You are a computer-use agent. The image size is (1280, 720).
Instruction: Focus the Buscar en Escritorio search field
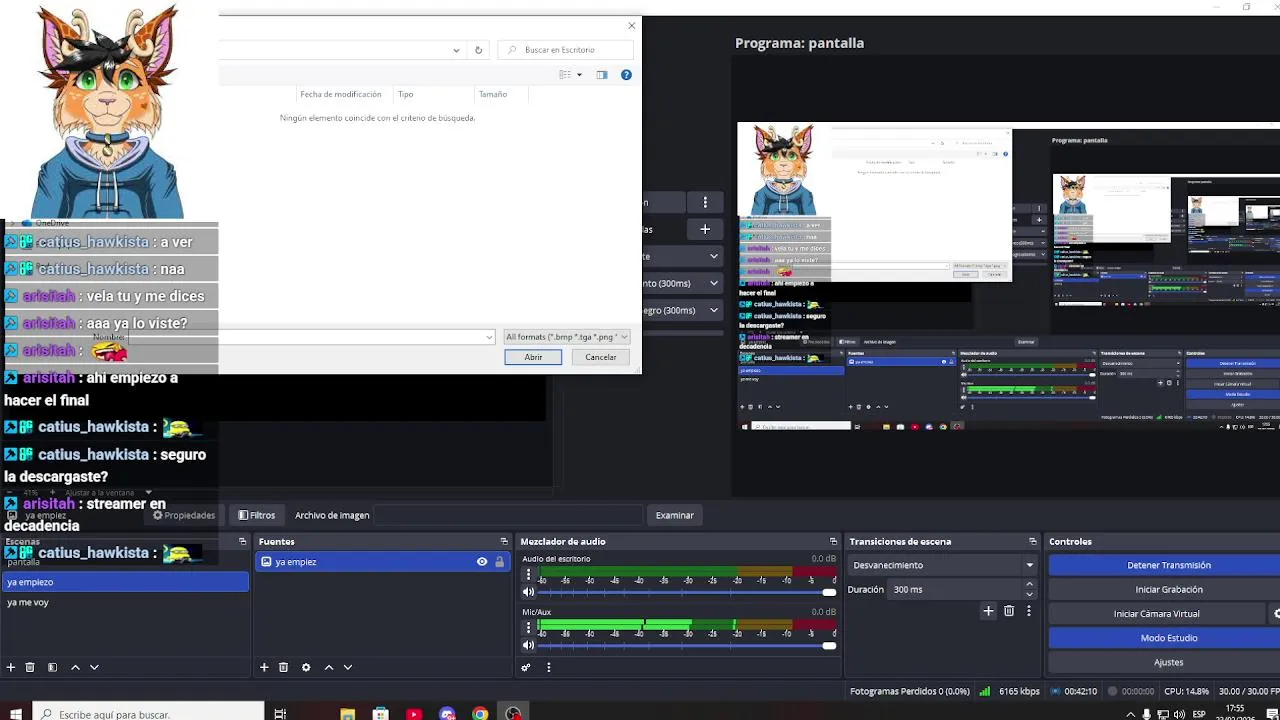566,50
